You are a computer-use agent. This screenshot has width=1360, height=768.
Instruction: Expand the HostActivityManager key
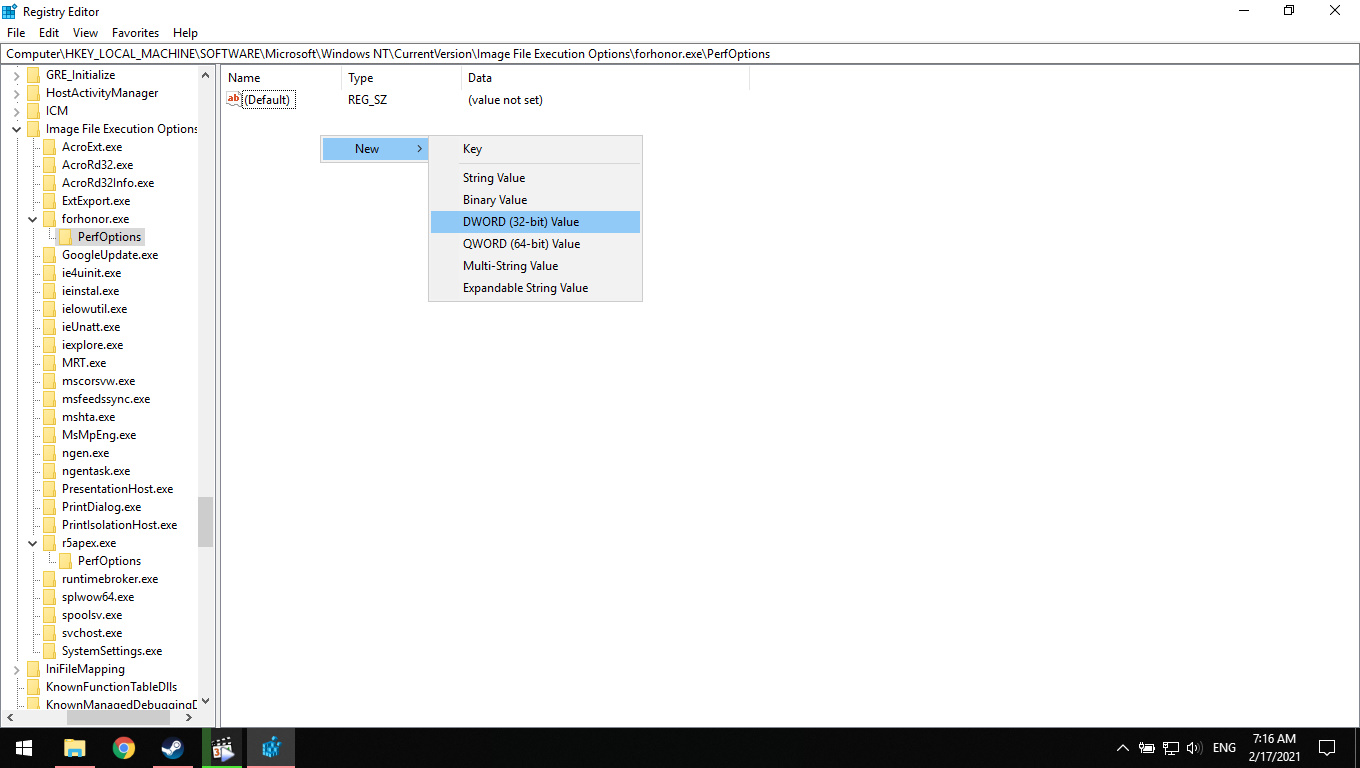17,93
